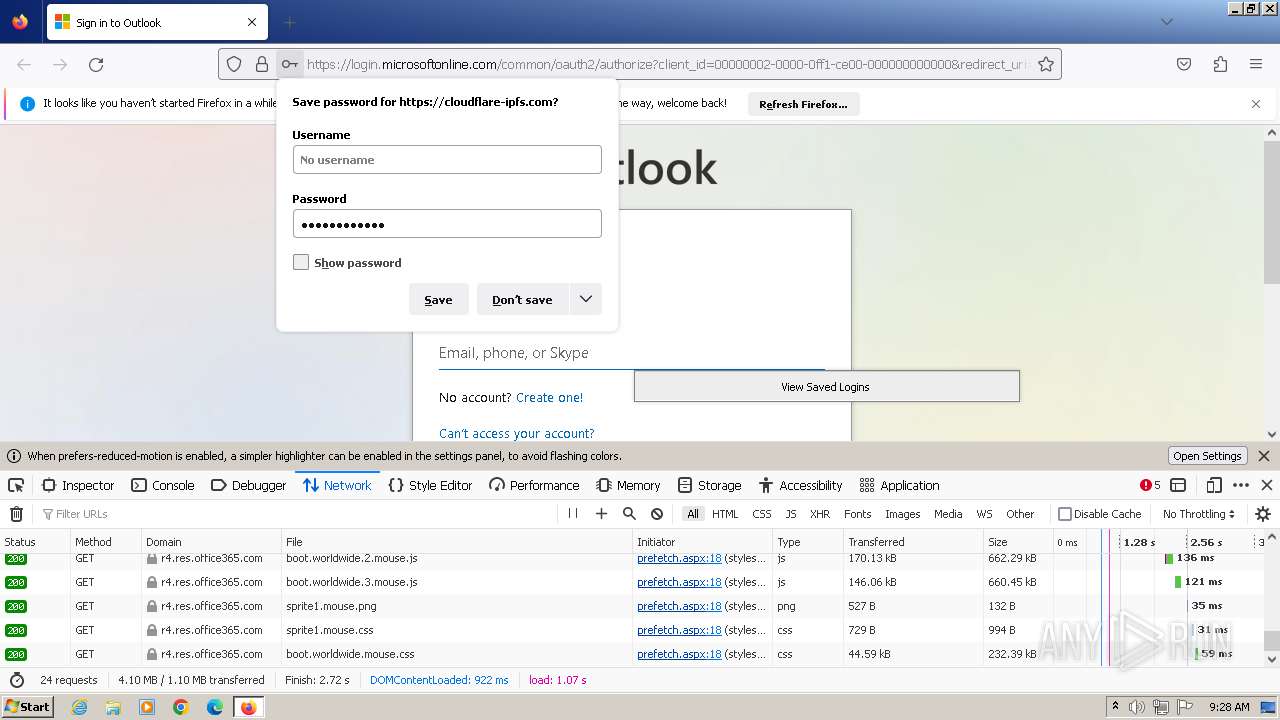Switch to the Style Editor tab
This screenshot has width=1280, height=720.
pos(430,485)
